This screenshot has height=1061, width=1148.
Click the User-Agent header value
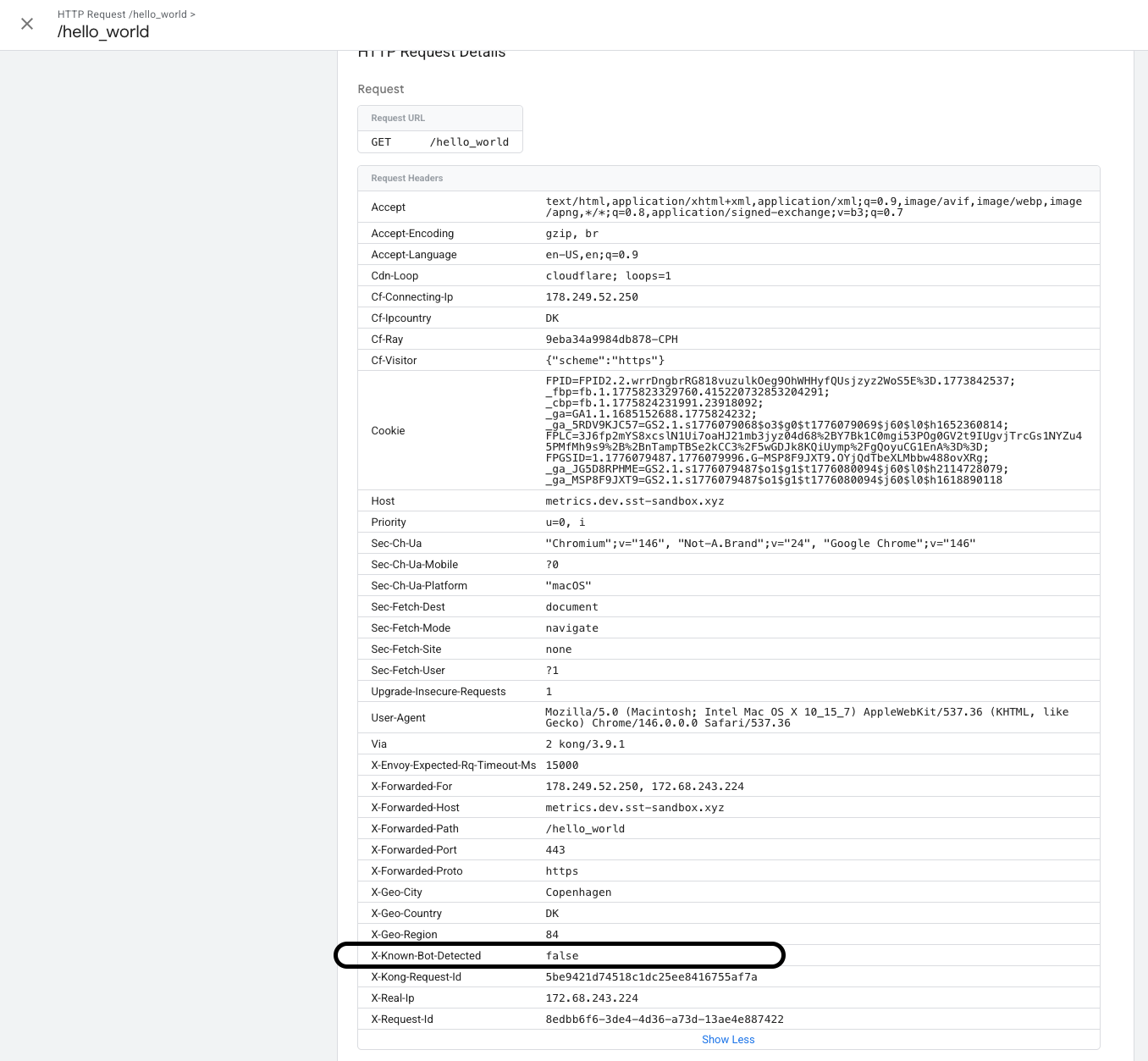tap(806, 717)
